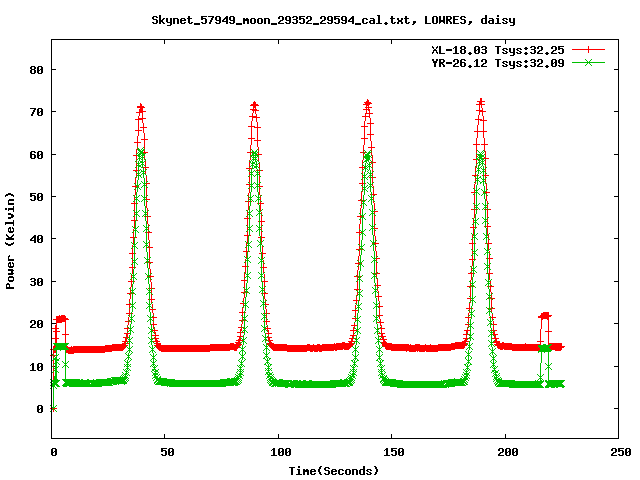
Task: Click the red calibration bump near 217 seconds
Action: (545, 316)
